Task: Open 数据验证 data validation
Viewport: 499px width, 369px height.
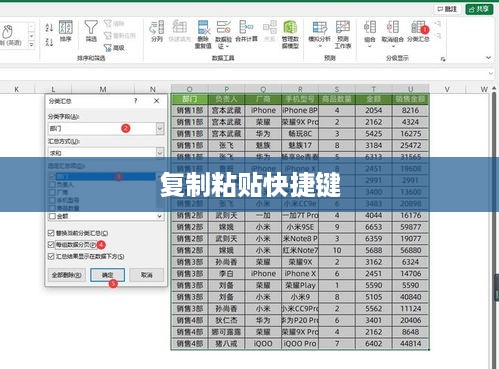Action: click(x=224, y=34)
